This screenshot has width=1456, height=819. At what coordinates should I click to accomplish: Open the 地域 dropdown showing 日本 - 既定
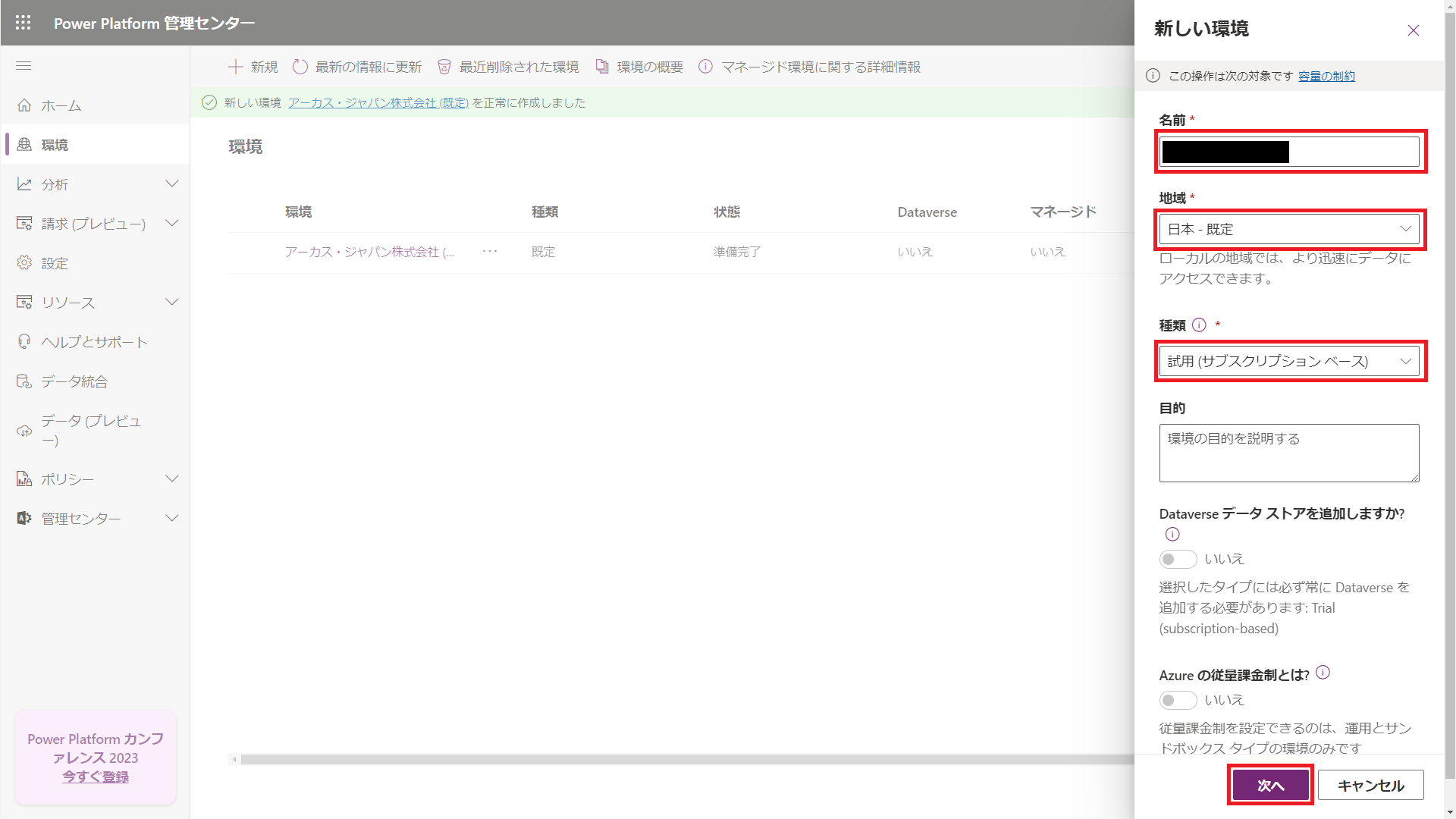click(1289, 229)
